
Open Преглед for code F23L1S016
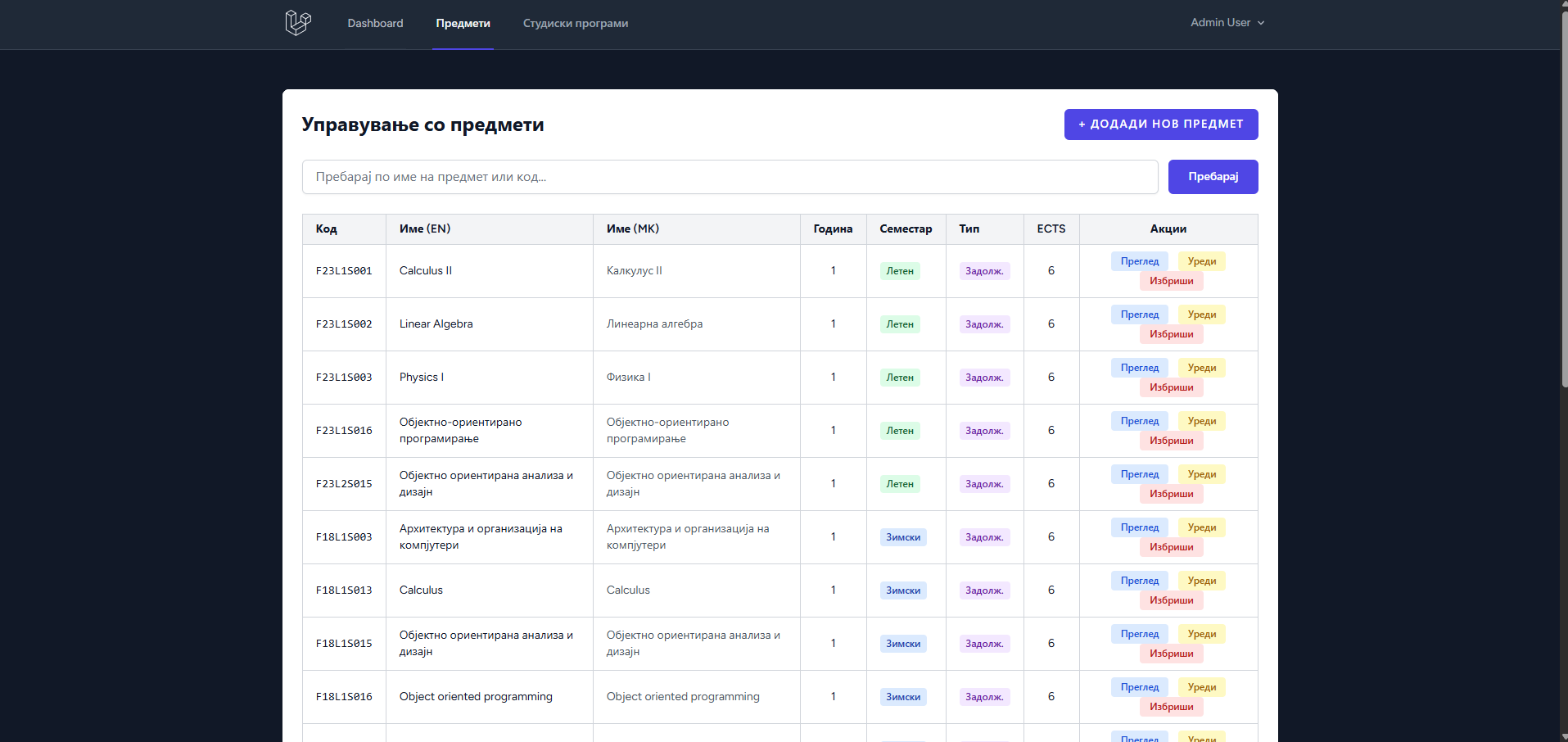tap(1139, 421)
